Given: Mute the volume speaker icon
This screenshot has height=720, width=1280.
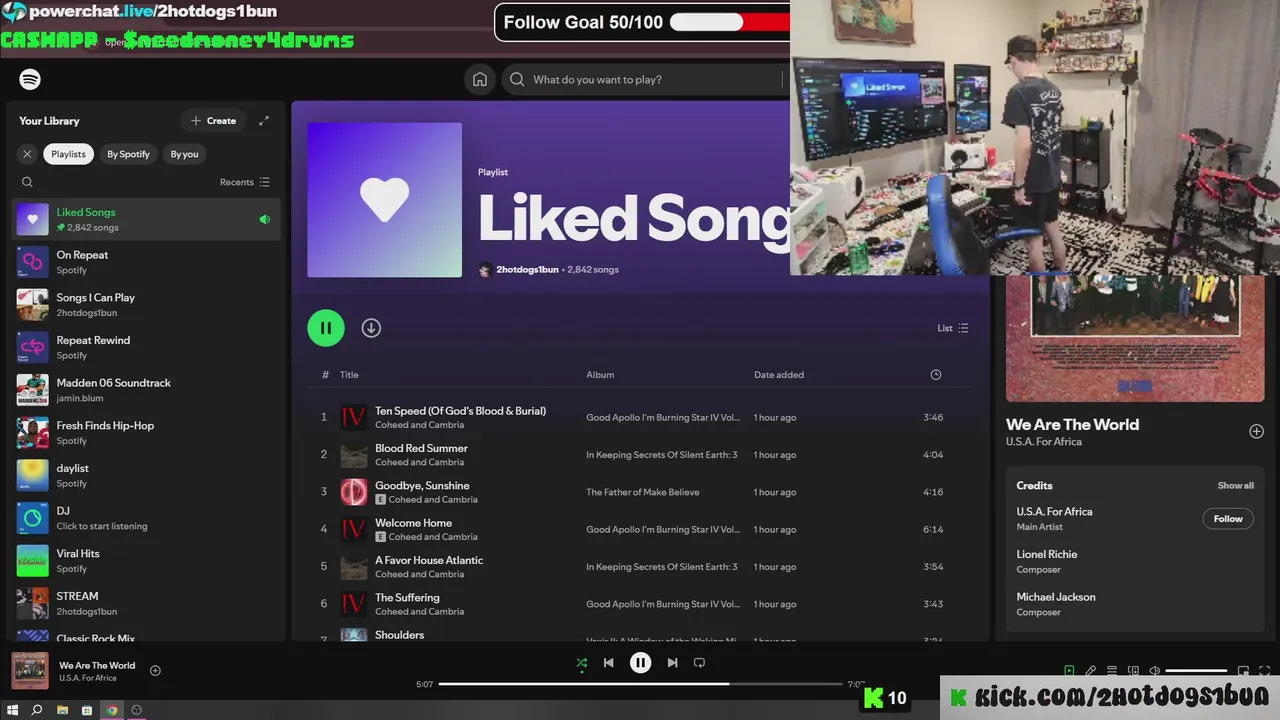Looking at the screenshot, I should point(1154,671).
